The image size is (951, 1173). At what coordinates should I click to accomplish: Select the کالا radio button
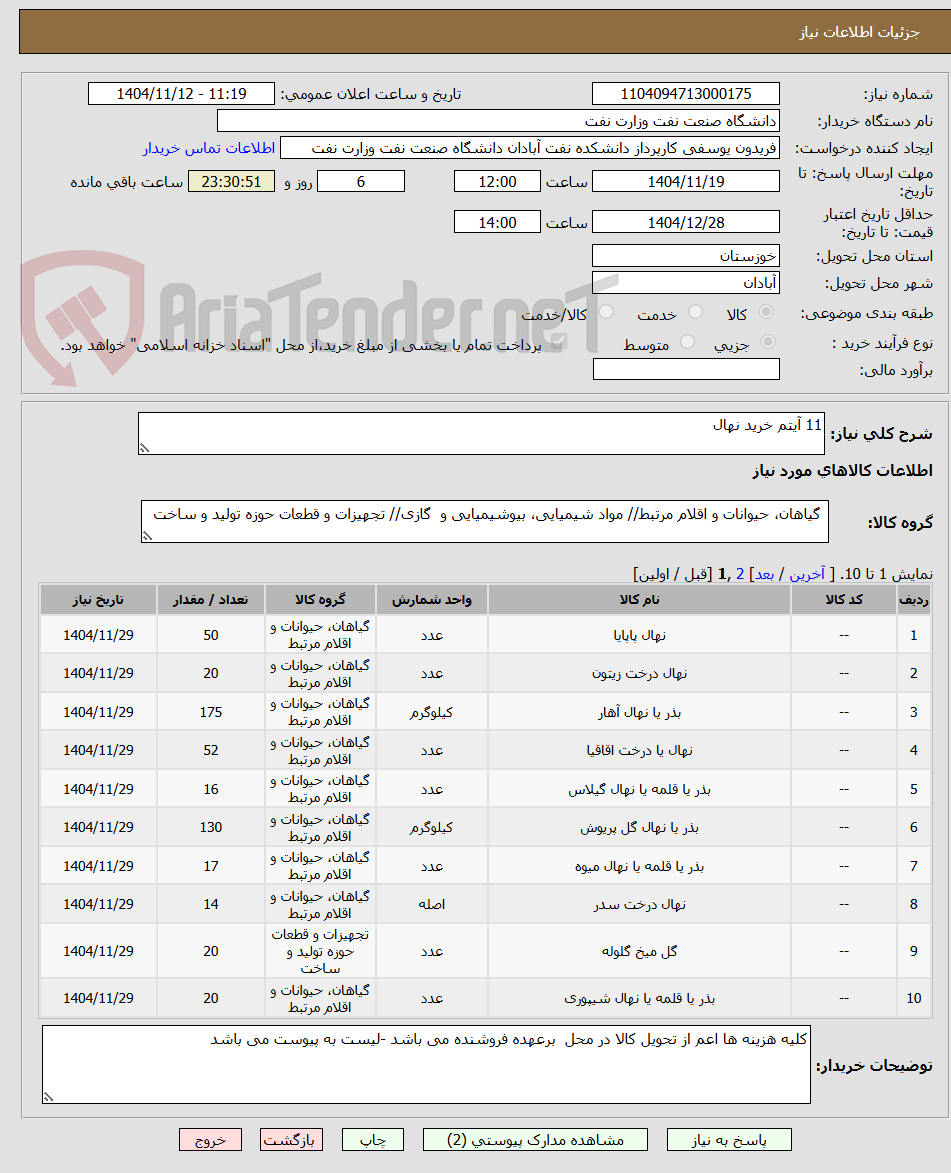tap(766, 312)
